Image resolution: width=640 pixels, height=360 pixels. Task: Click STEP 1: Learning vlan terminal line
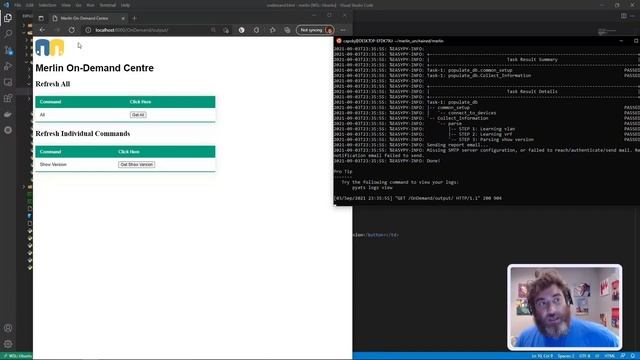pyautogui.click(x=487, y=129)
